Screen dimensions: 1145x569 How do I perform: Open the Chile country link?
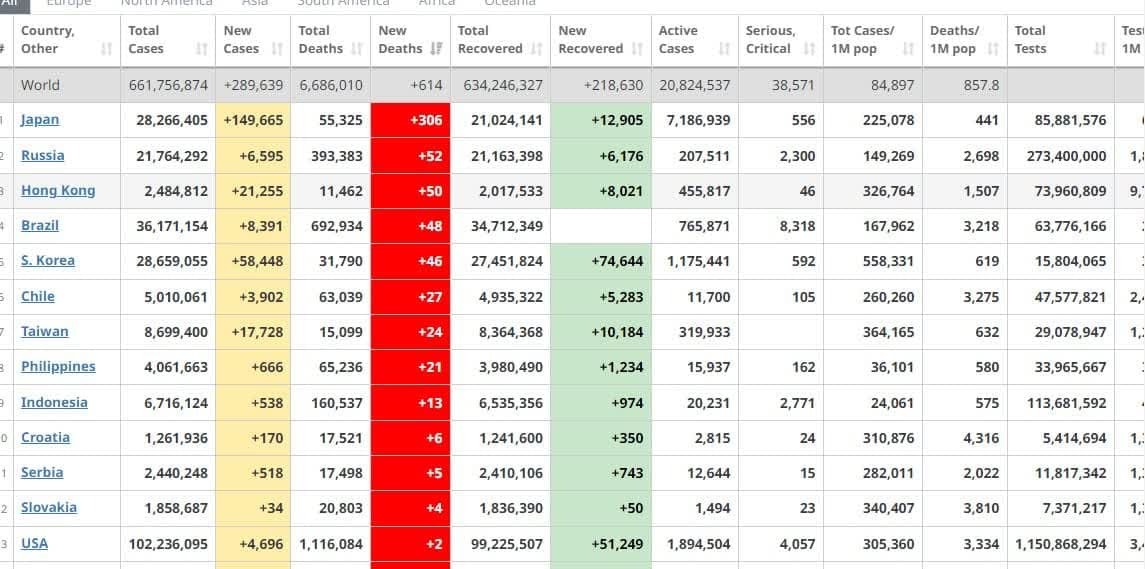click(x=38, y=297)
